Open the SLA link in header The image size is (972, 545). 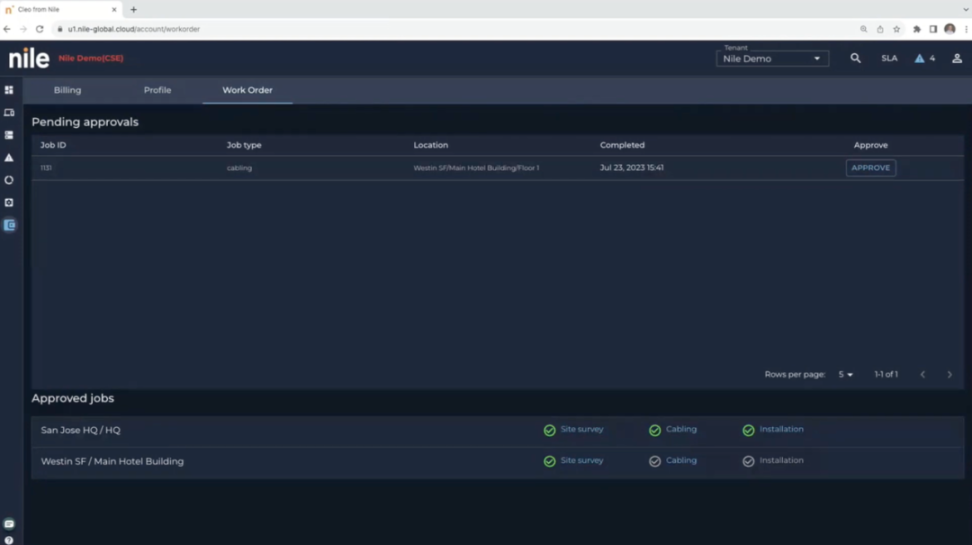tap(889, 59)
